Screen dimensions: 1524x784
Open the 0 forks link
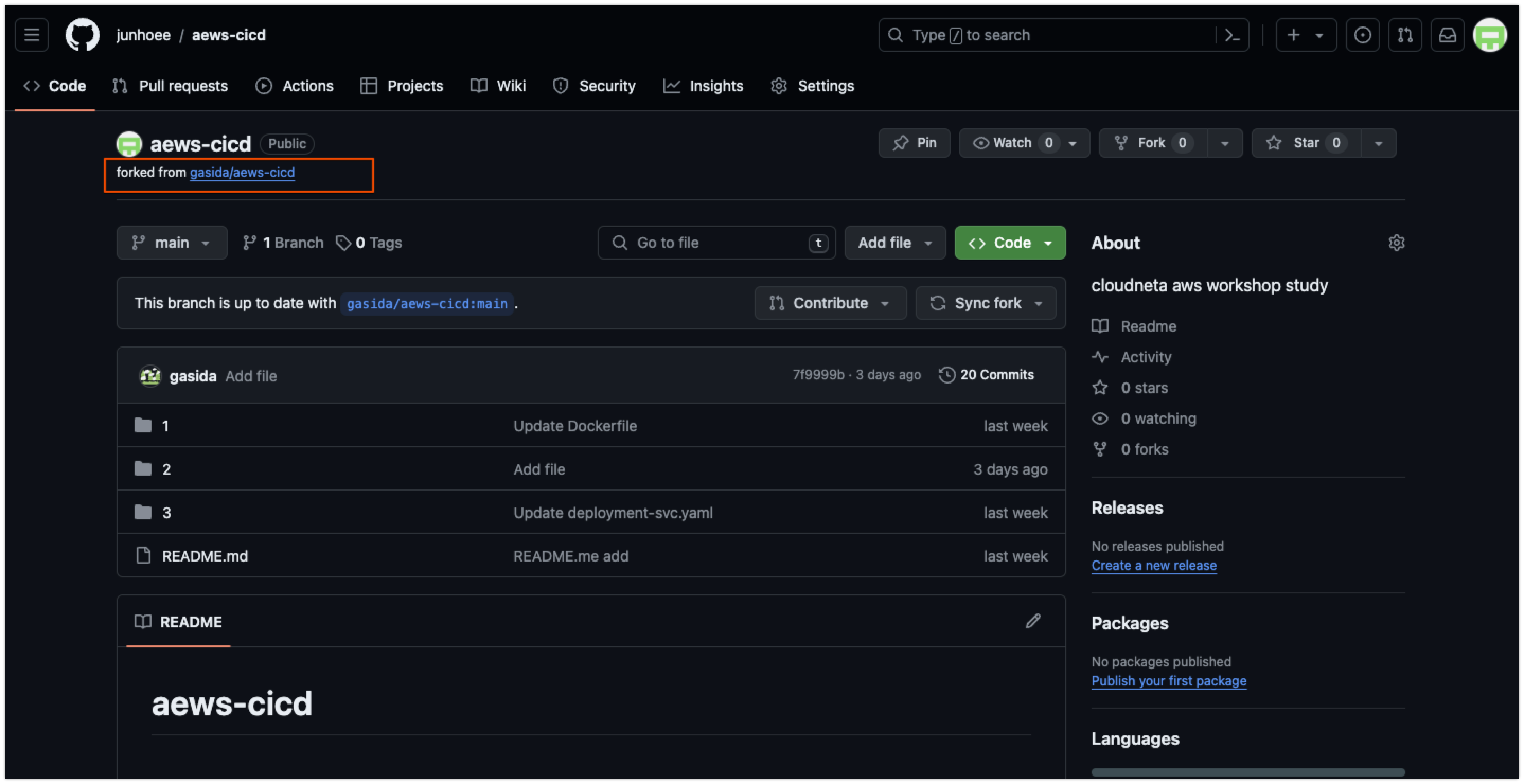(x=1130, y=449)
